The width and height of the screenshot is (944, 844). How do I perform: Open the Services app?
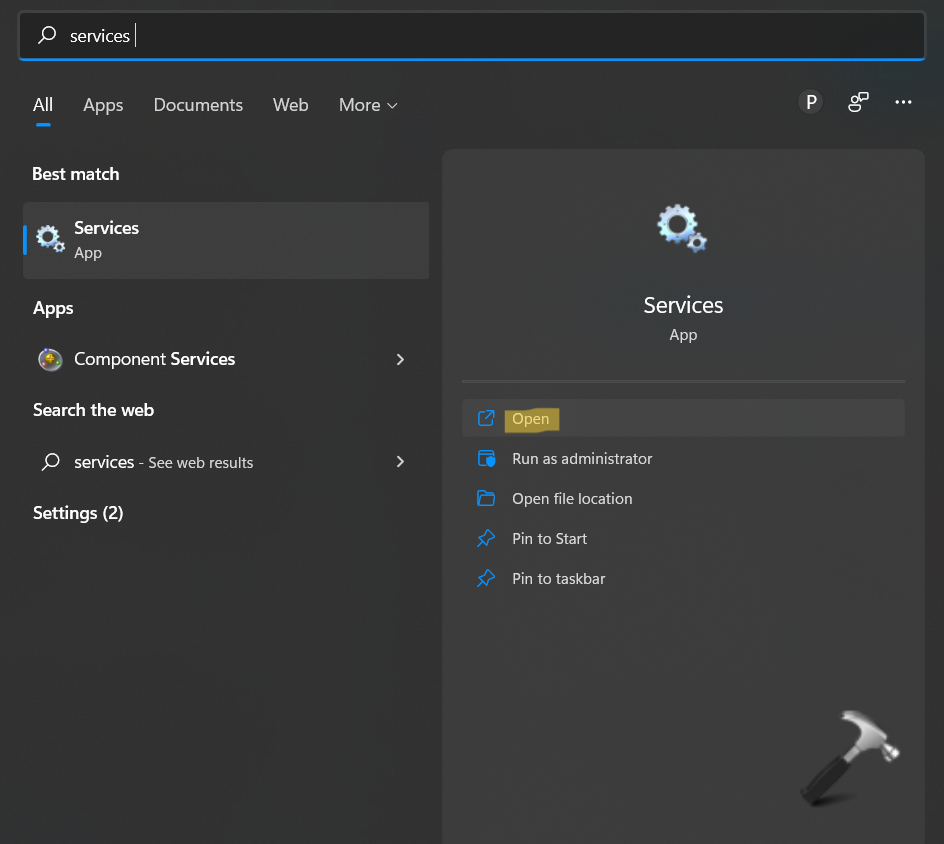(531, 419)
